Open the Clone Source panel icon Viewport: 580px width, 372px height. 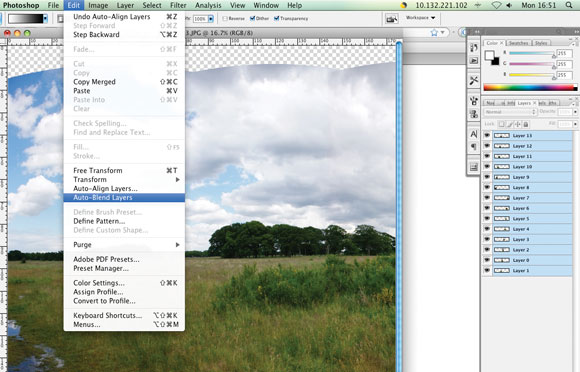point(474,114)
